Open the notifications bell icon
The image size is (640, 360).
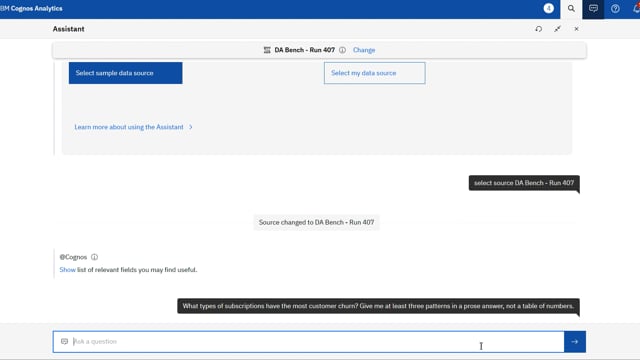[x=636, y=9]
